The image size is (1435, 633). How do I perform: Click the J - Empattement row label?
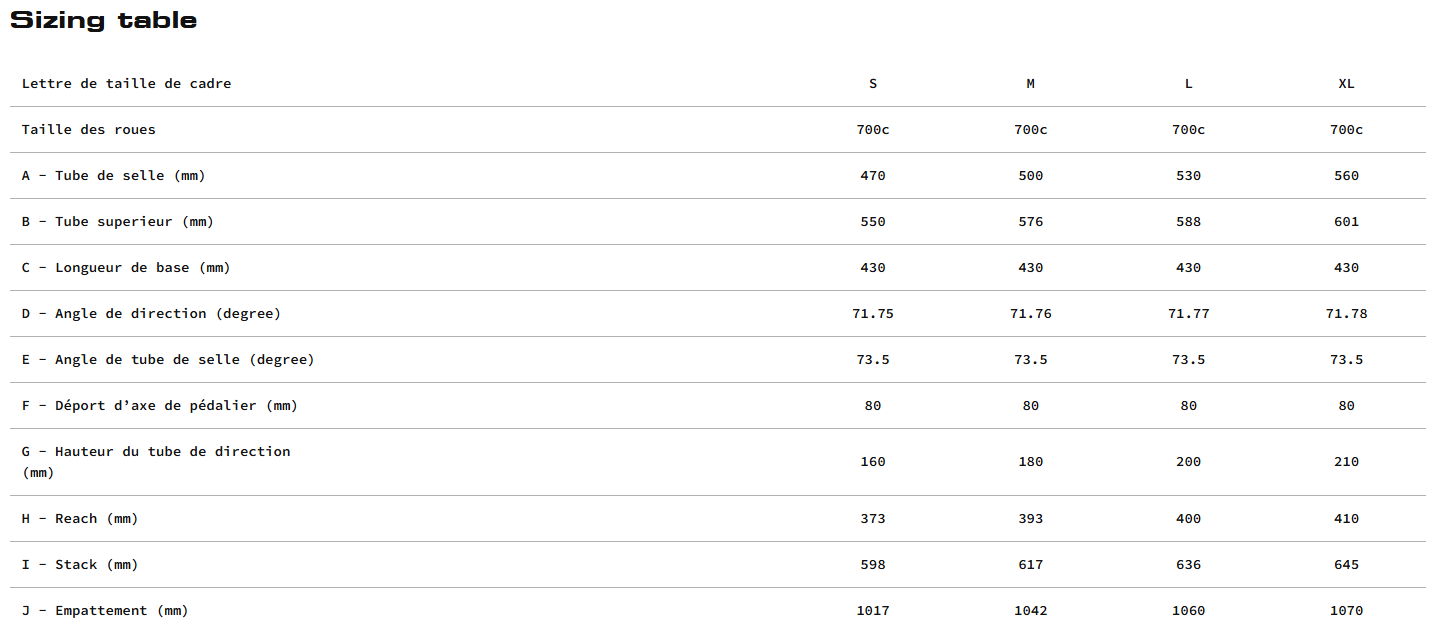point(105,611)
